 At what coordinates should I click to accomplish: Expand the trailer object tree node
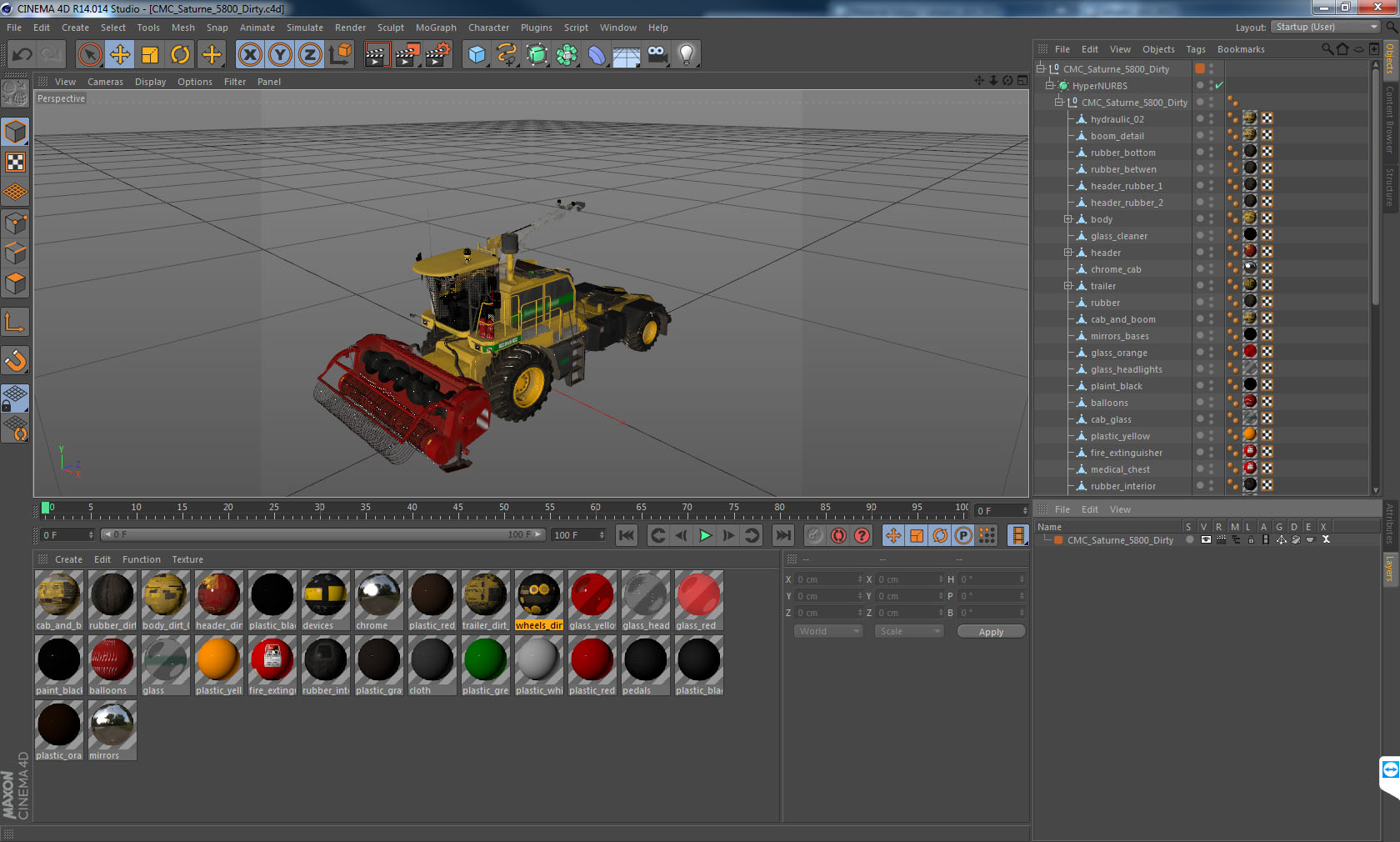click(x=1067, y=286)
